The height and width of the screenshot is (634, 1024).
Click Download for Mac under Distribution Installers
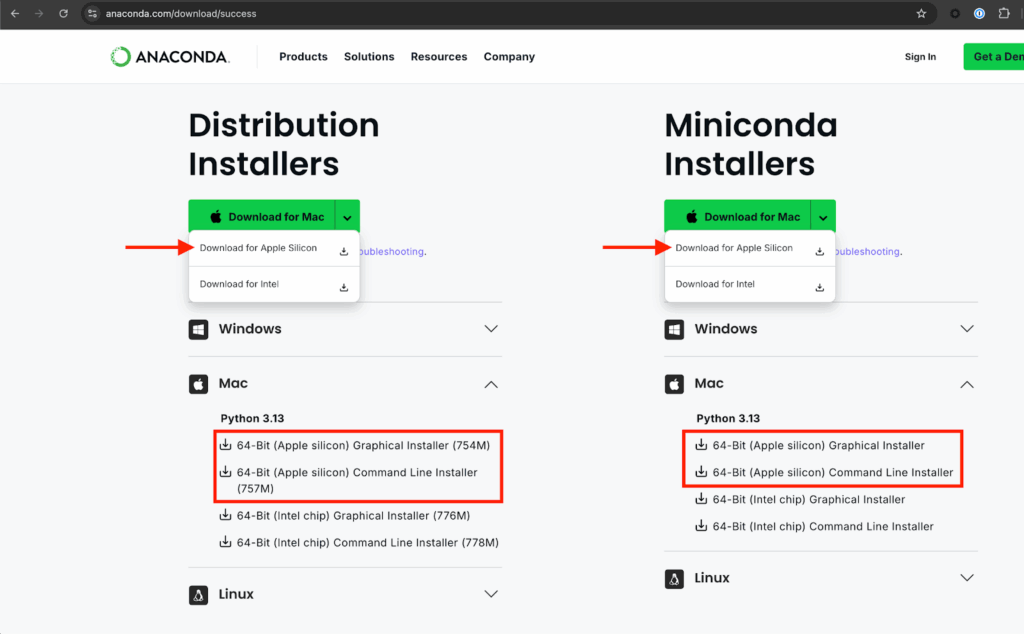click(265, 217)
